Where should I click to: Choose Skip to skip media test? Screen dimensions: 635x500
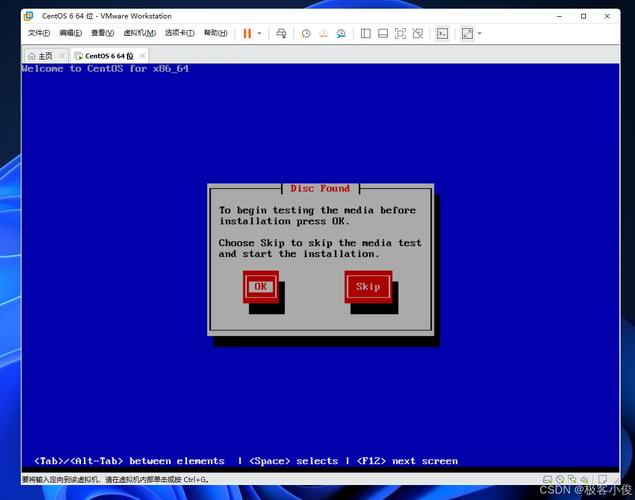tap(368, 287)
